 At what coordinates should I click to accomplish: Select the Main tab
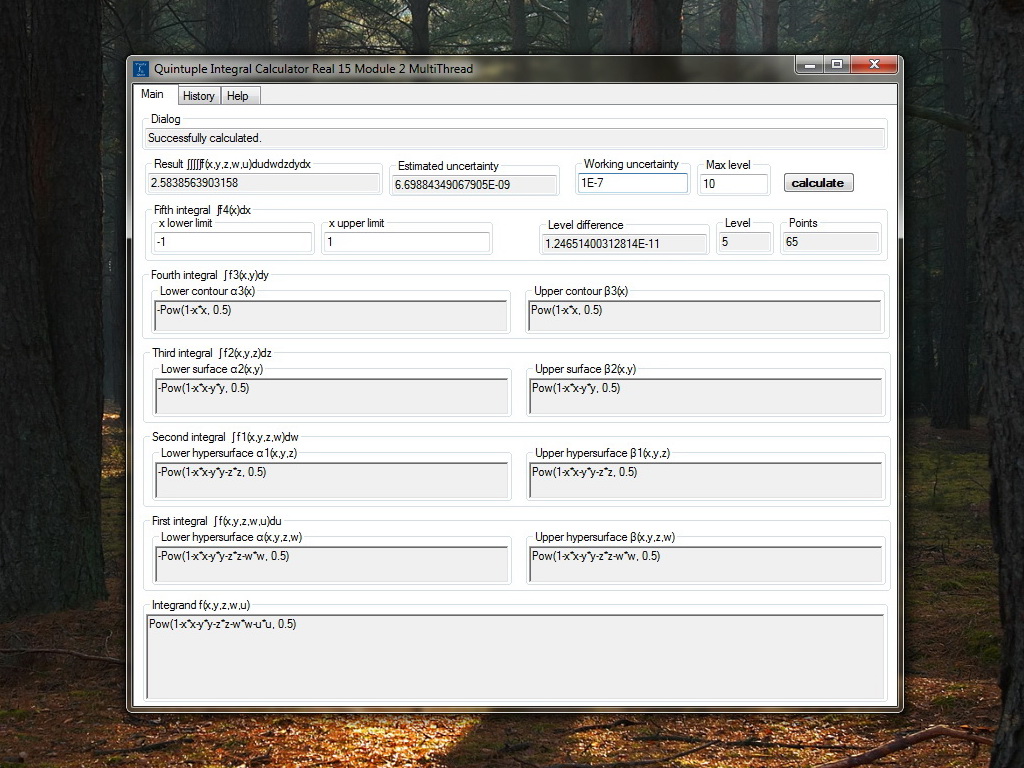153,95
